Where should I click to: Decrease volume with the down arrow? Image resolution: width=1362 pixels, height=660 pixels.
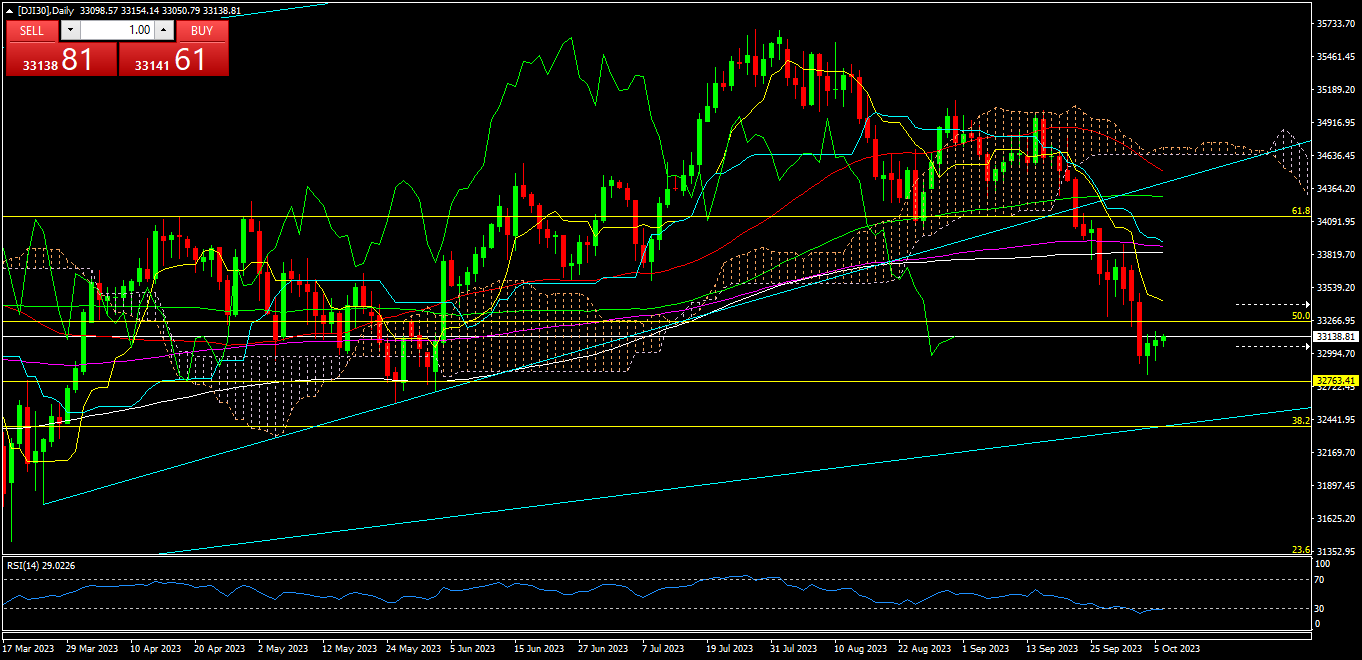pos(69,30)
